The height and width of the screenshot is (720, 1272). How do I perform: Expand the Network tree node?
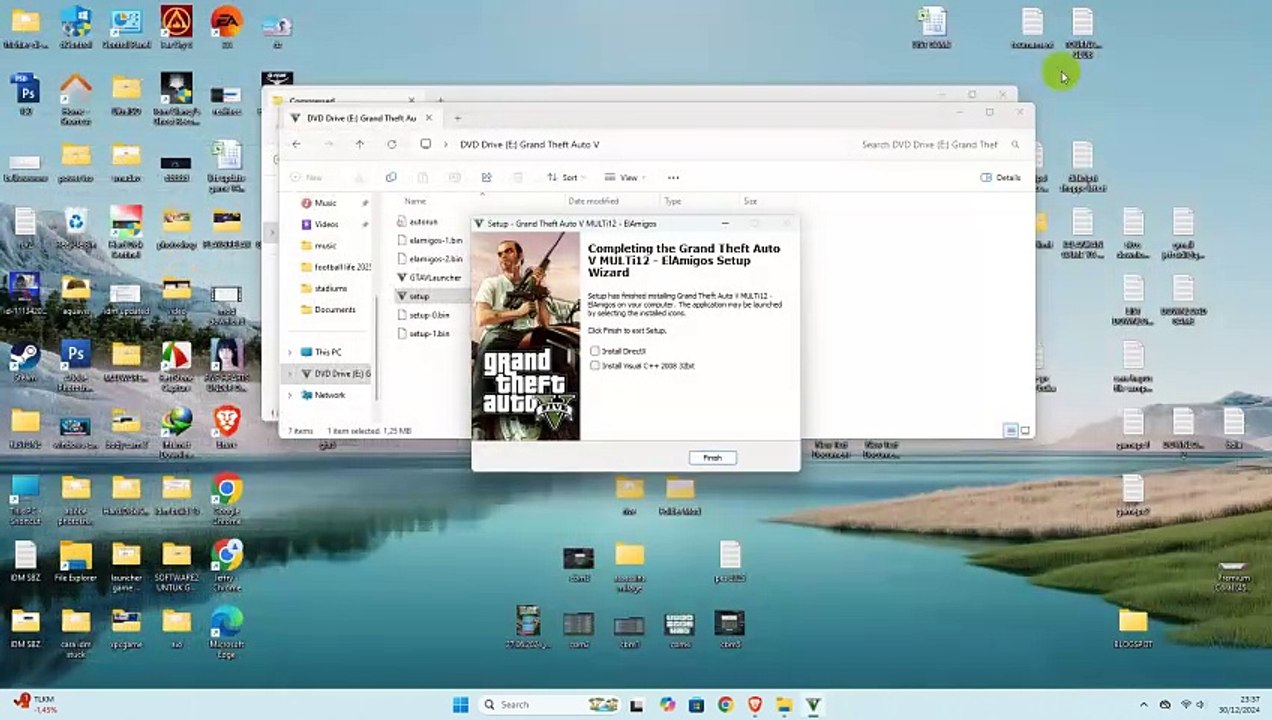click(290, 395)
